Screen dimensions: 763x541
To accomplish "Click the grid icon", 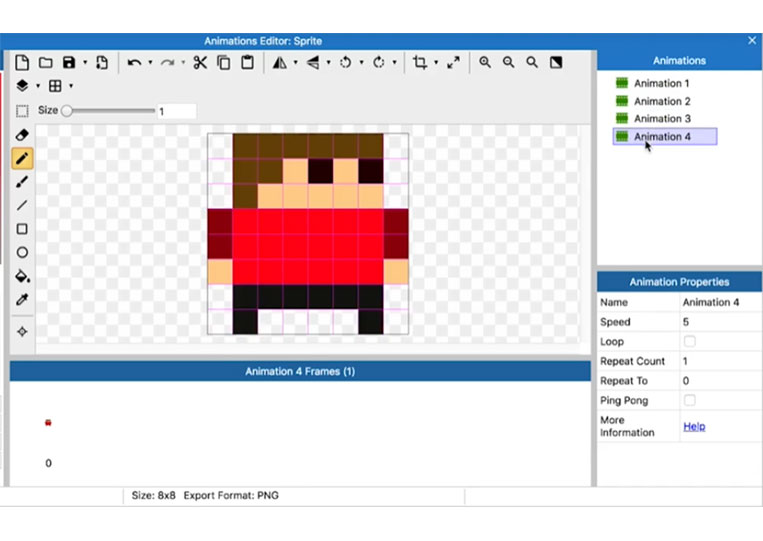I will coord(55,86).
